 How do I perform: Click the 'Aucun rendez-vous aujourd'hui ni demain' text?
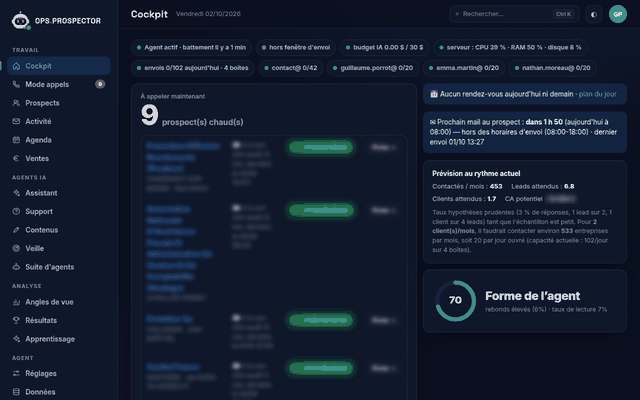pos(507,94)
